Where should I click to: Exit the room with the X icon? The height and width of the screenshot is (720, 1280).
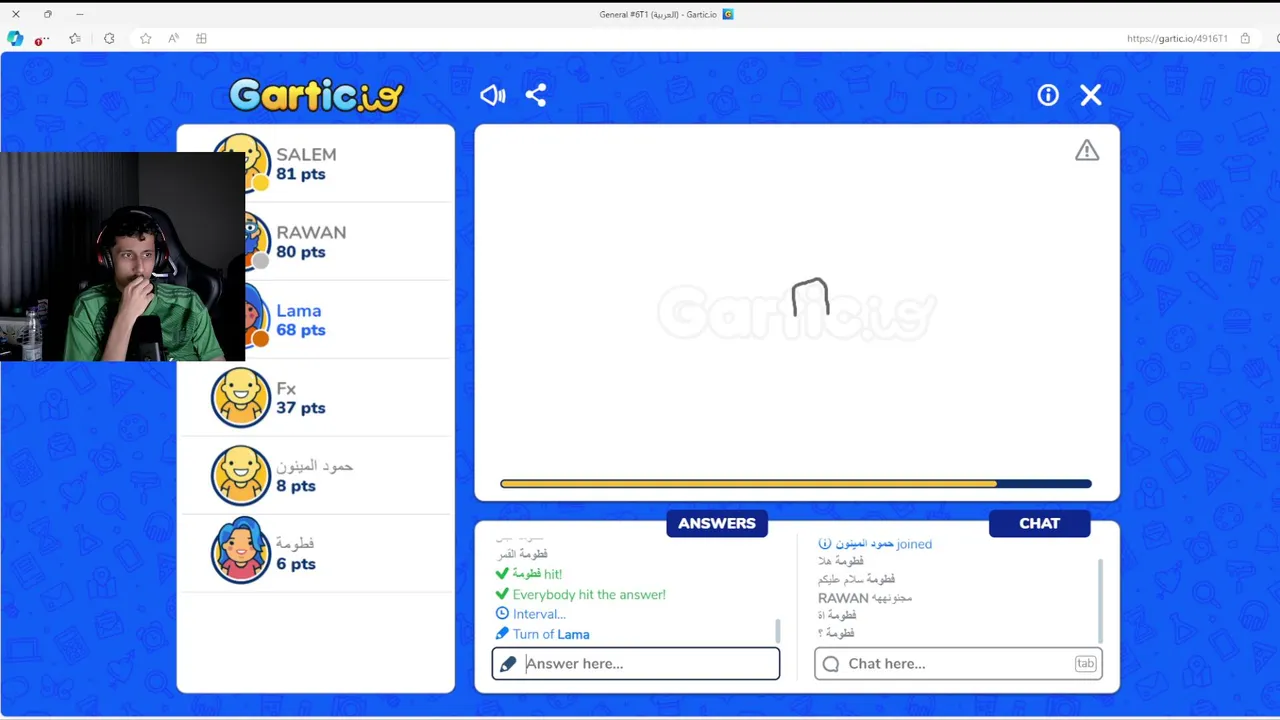1091,95
